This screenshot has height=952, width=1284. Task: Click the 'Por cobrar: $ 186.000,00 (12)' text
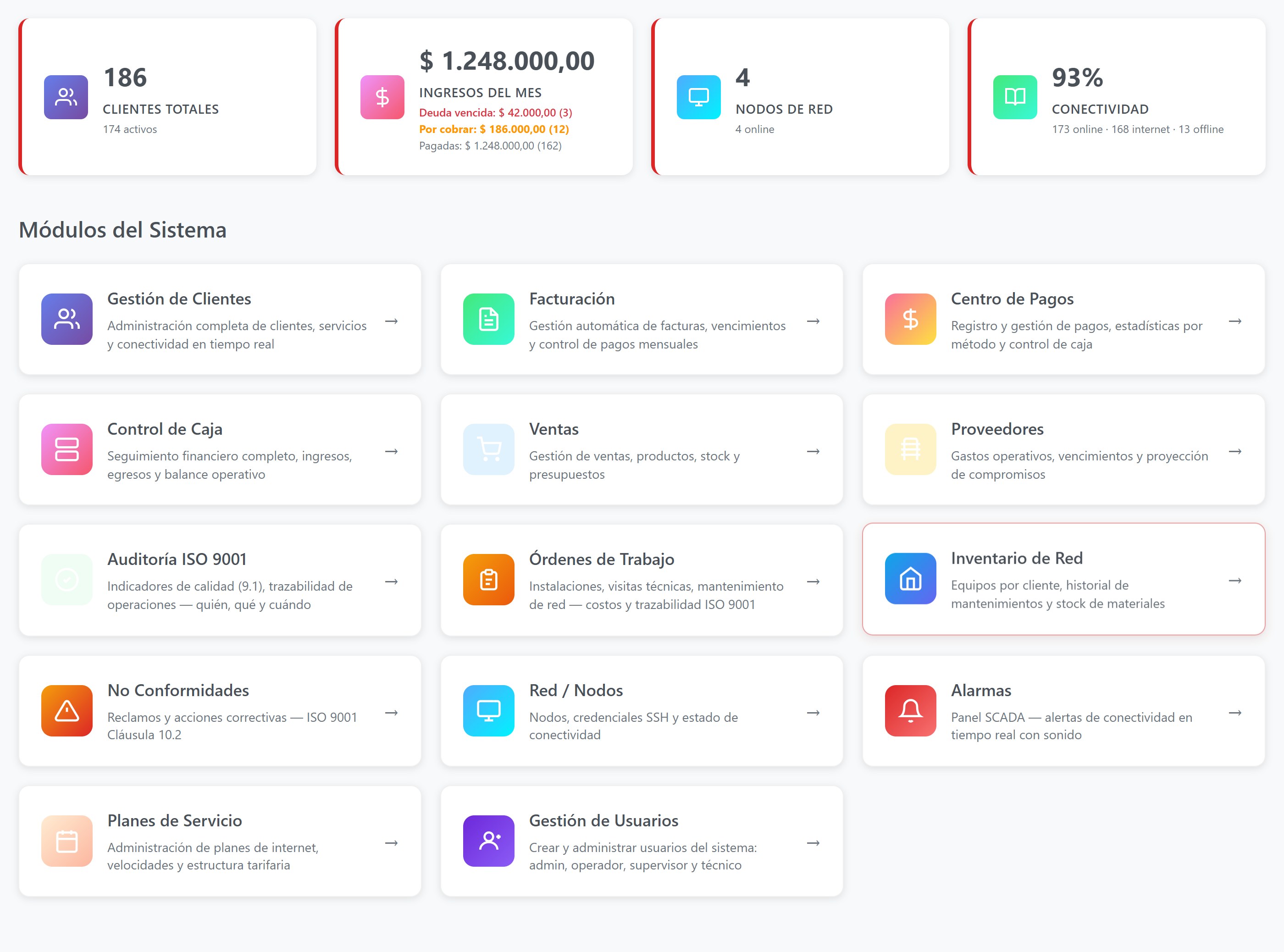pos(494,129)
